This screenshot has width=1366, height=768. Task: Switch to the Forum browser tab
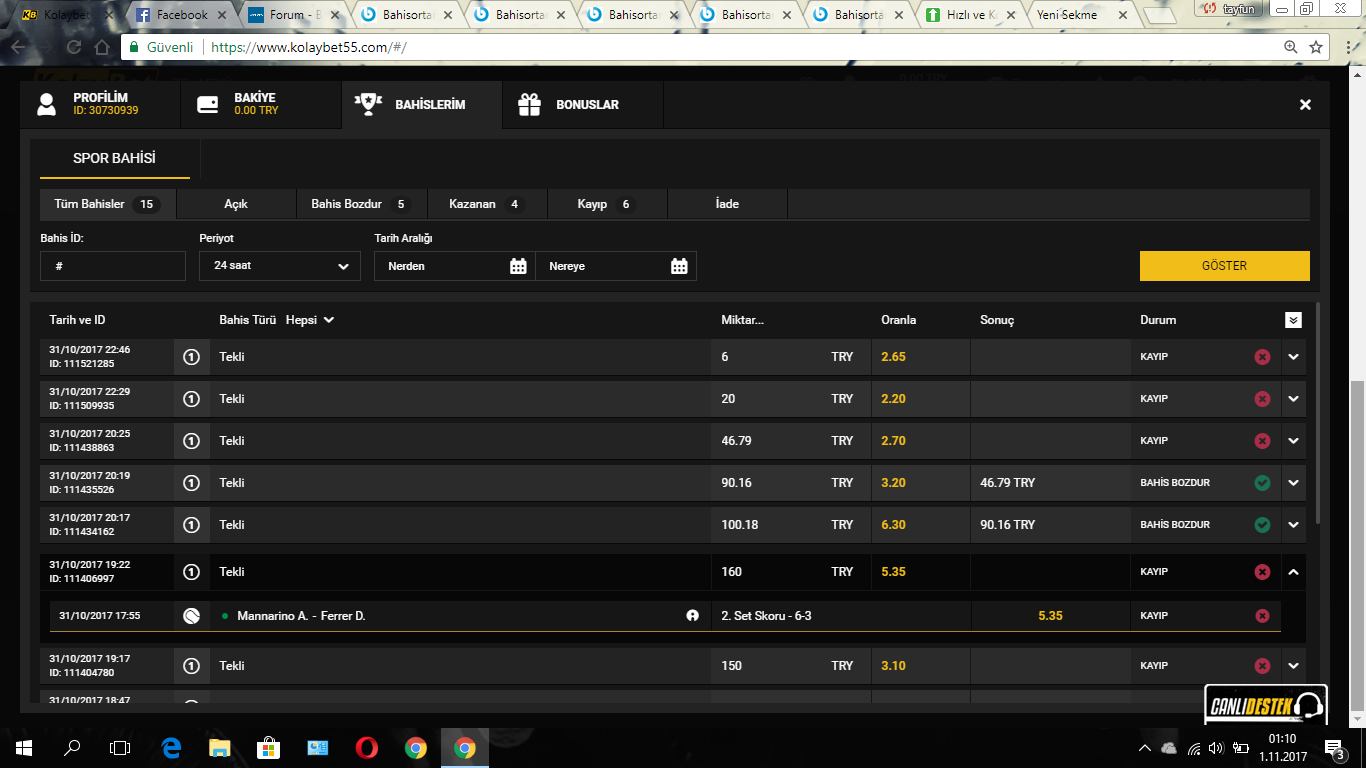pyautogui.click(x=295, y=15)
